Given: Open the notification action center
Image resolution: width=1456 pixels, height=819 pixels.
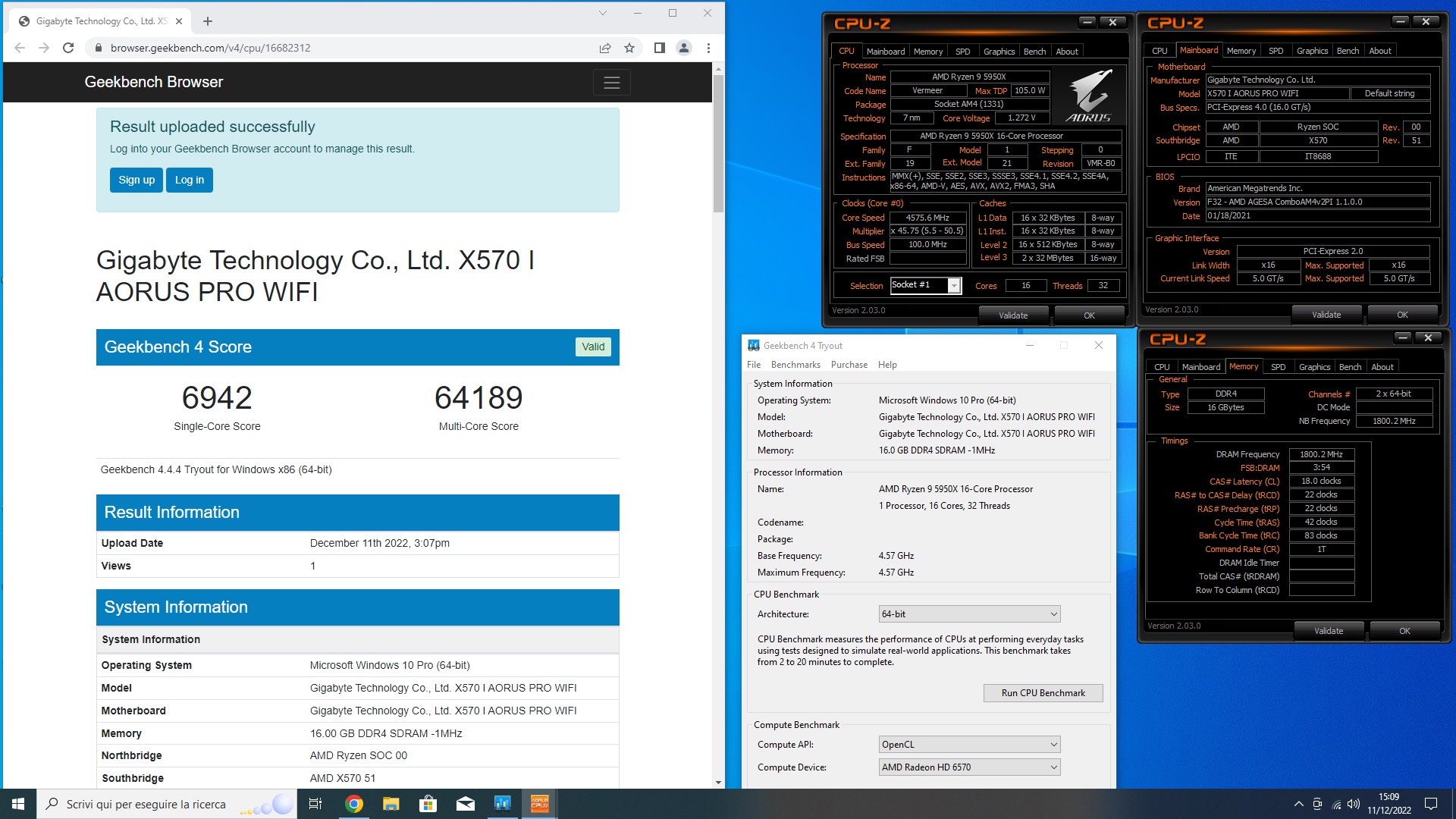Looking at the screenshot, I should point(1431,804).
